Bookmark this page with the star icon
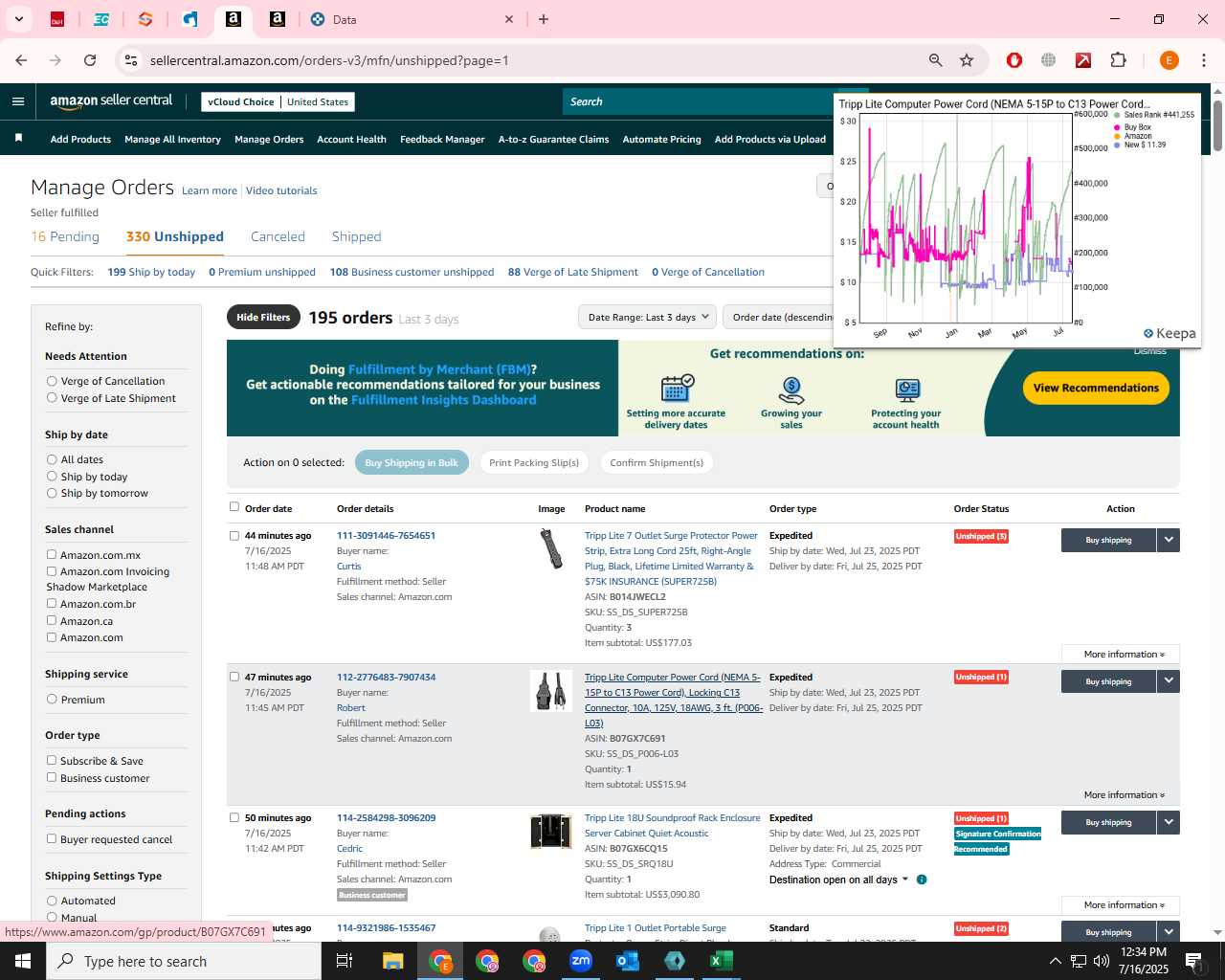This screenshot has height=980, width=1225. [967, 60]
